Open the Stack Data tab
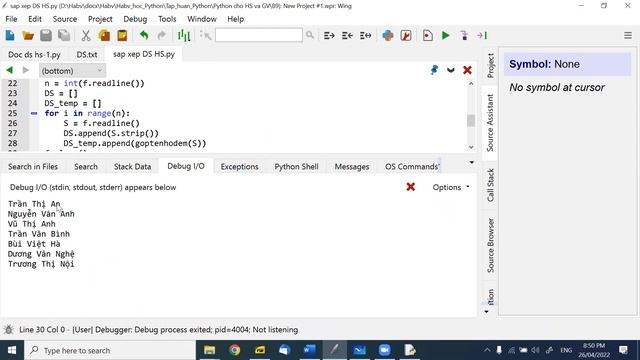Viewport: 640px width, 360px height. (132, 167)
